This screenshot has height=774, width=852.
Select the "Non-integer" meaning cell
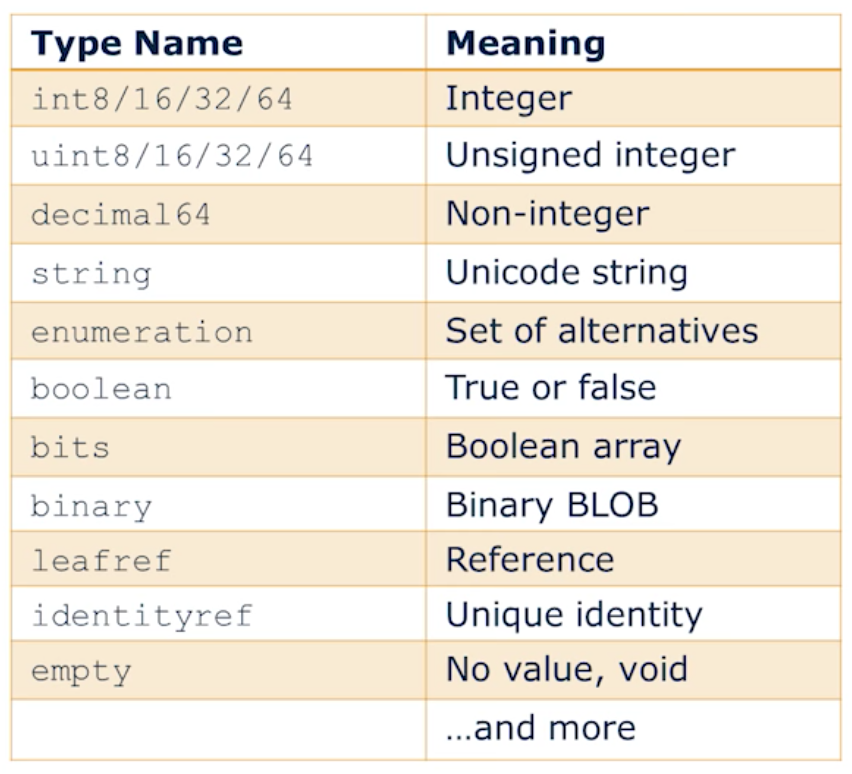point(547,214)
